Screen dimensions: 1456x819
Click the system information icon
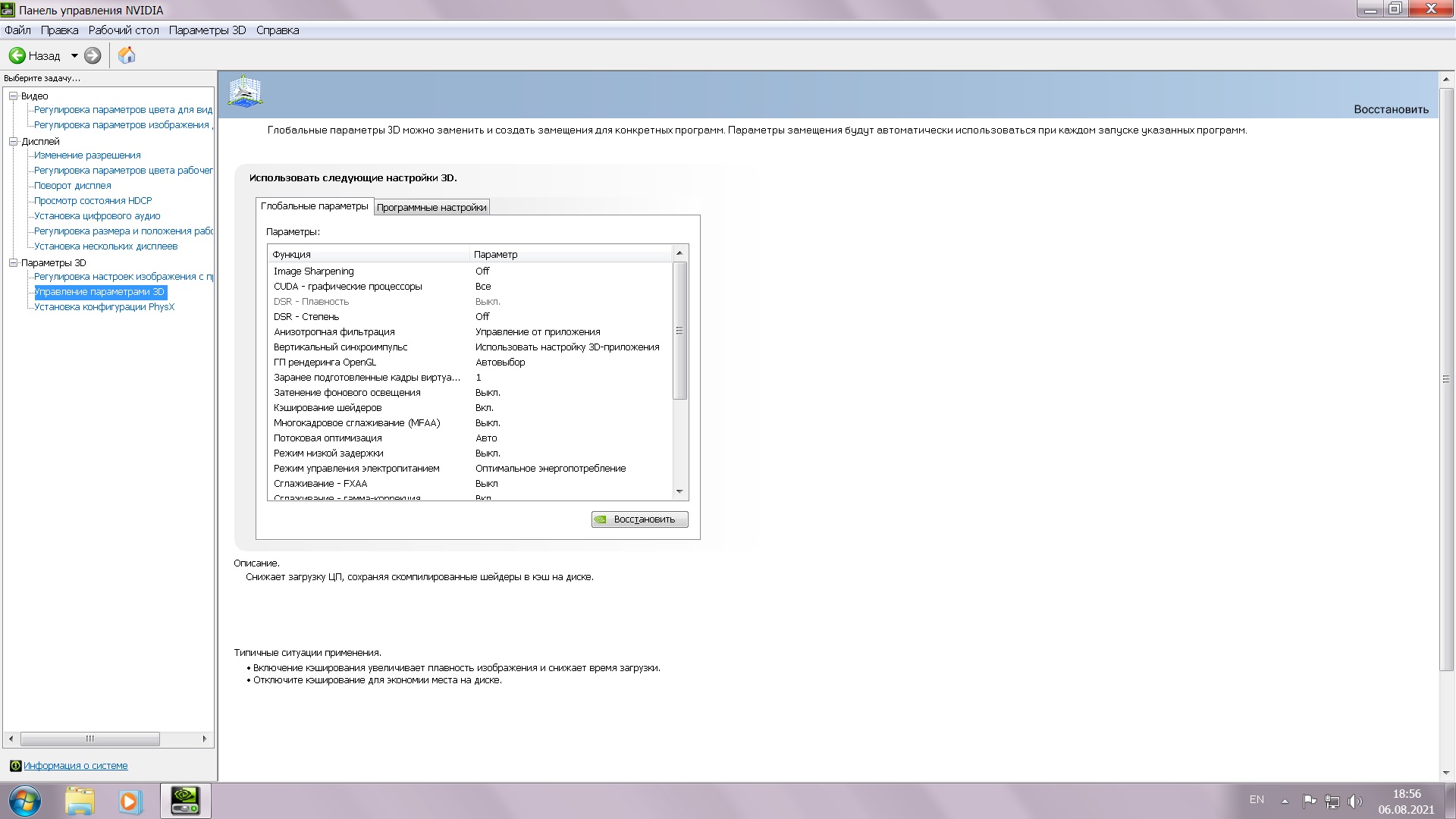15,766
